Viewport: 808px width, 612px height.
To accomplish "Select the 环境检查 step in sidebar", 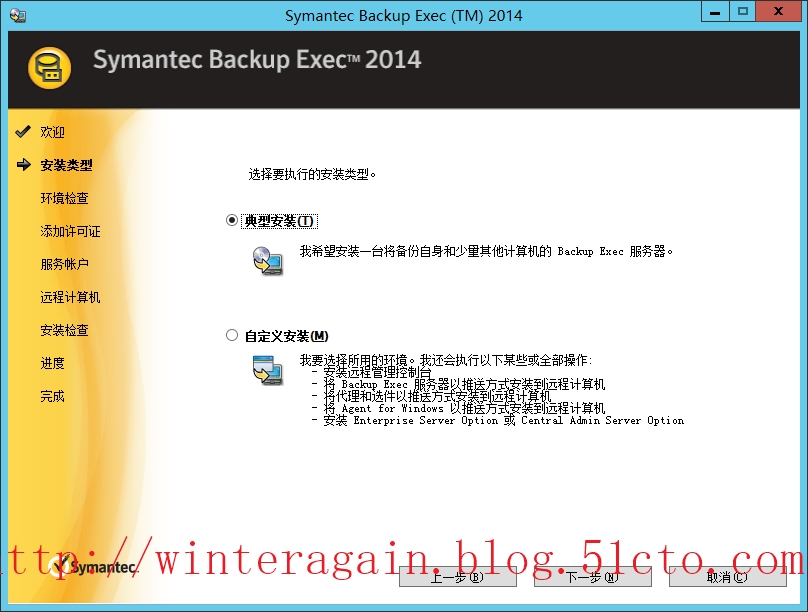I will 64,198.
